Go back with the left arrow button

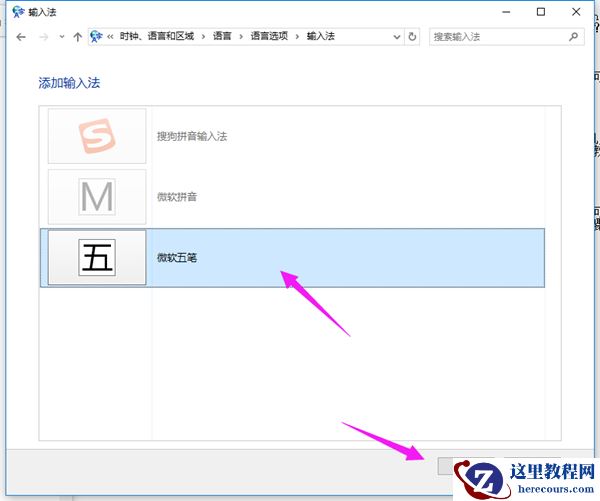coord(21,37)
